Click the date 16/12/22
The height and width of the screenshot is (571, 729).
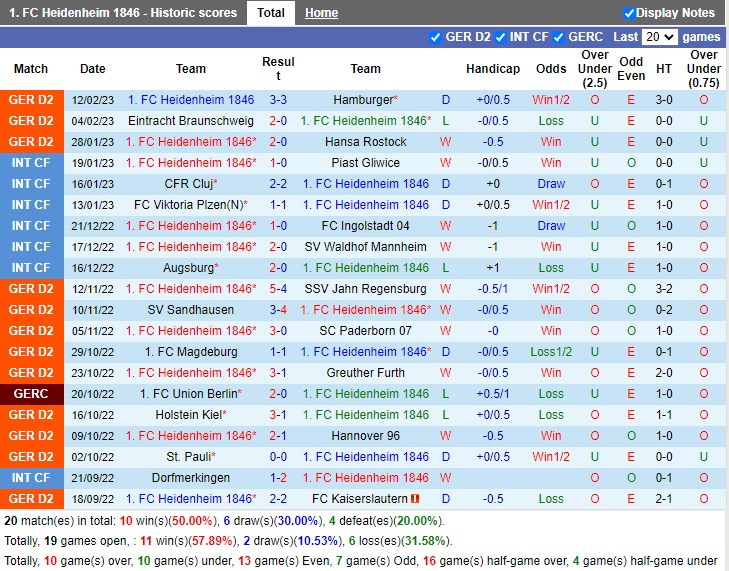pyautogui.click(x=93, y=268)
